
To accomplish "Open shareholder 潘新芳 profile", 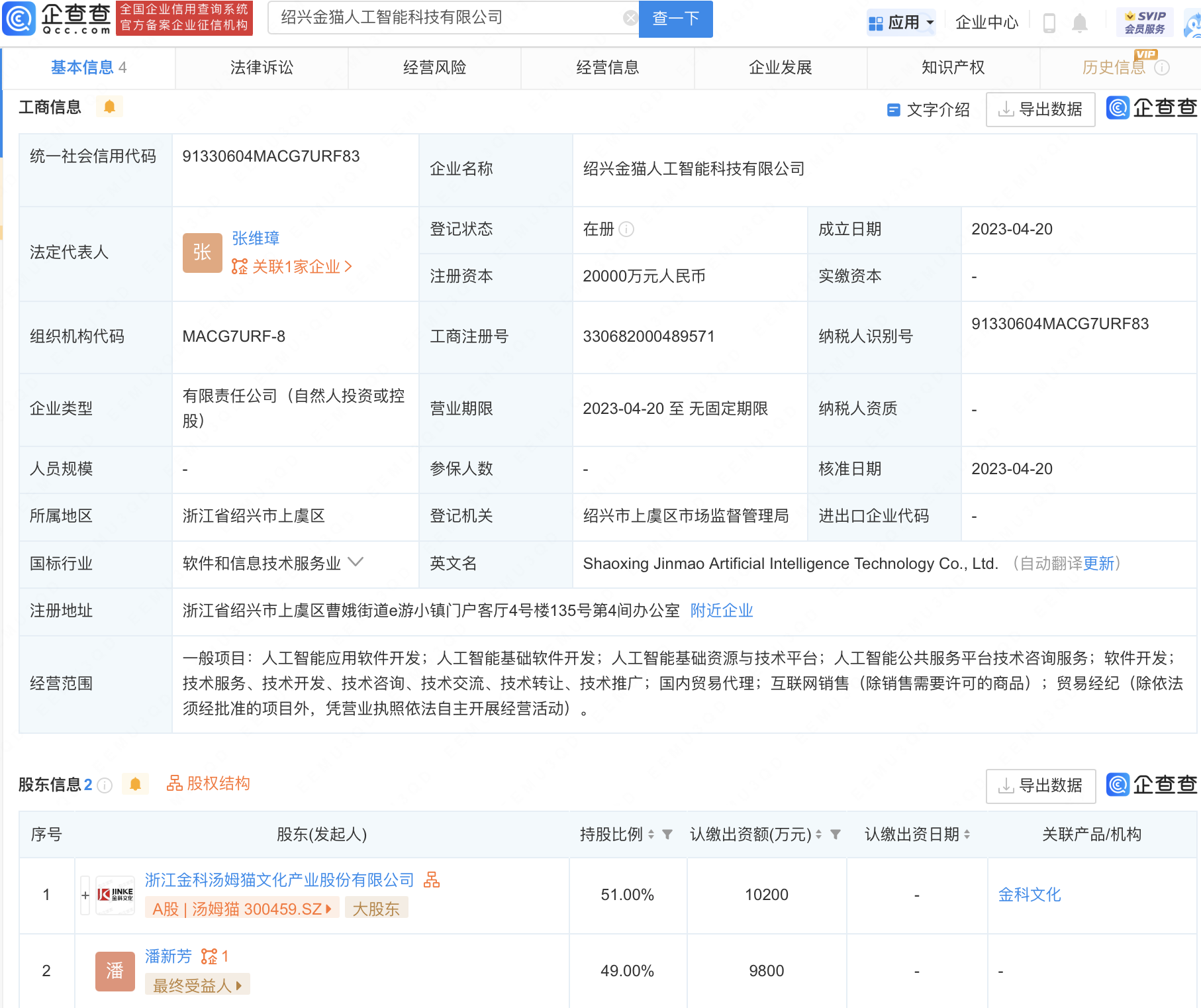I will tap(168, 956).
